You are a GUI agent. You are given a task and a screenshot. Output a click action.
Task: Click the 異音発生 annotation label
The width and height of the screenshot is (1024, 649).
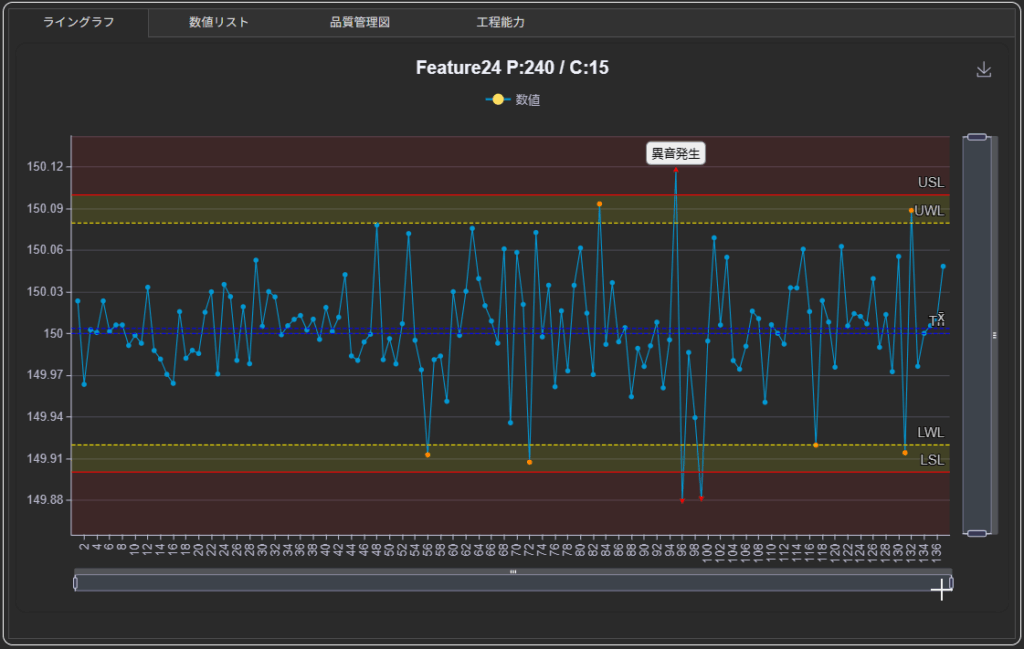(x=676, y=153)
